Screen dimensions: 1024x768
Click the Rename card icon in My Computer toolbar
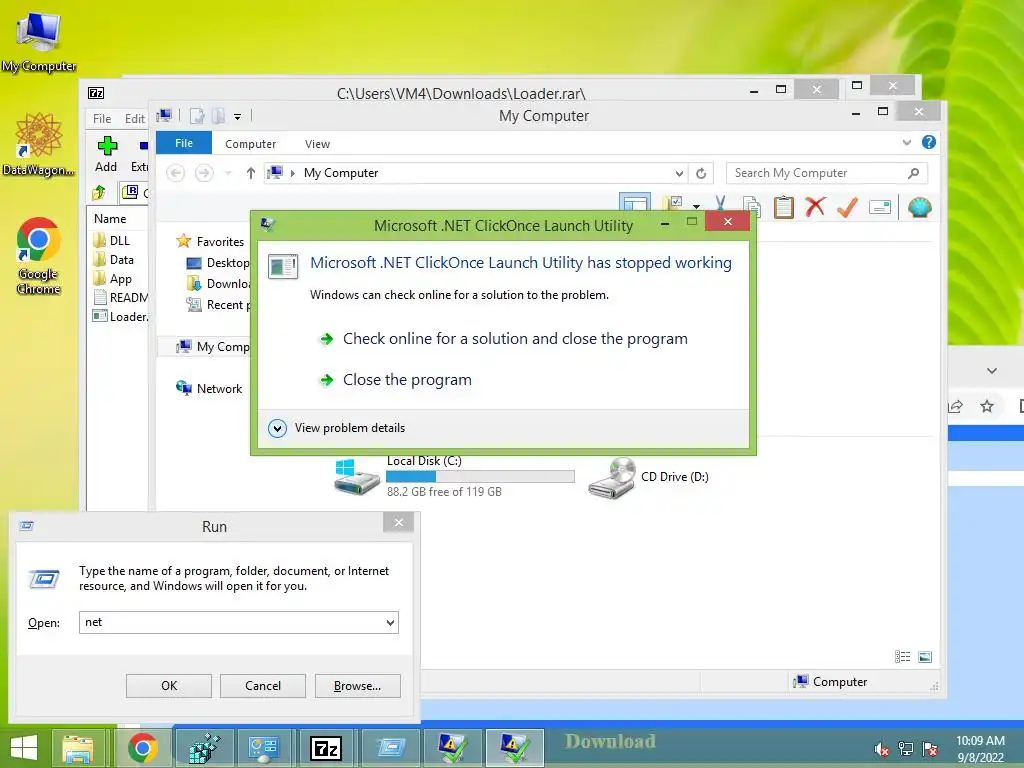pos(880,208)
